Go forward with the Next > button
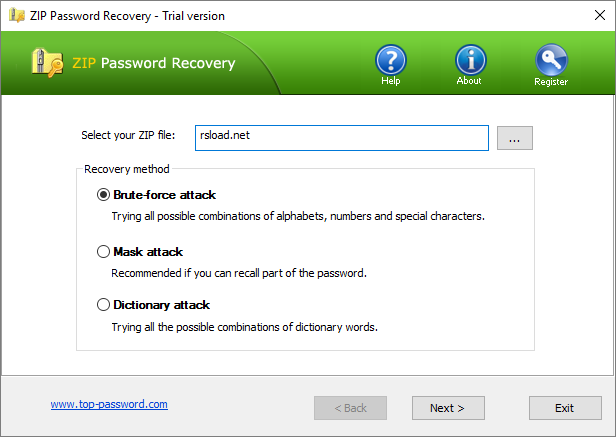Viewport: 616px width, 437px height. coord(448,408)
